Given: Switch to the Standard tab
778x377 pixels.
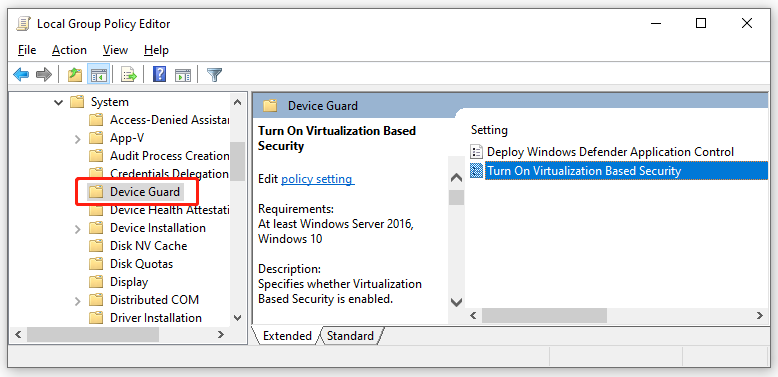Looking at the screenshot, I should click(350, 336).
